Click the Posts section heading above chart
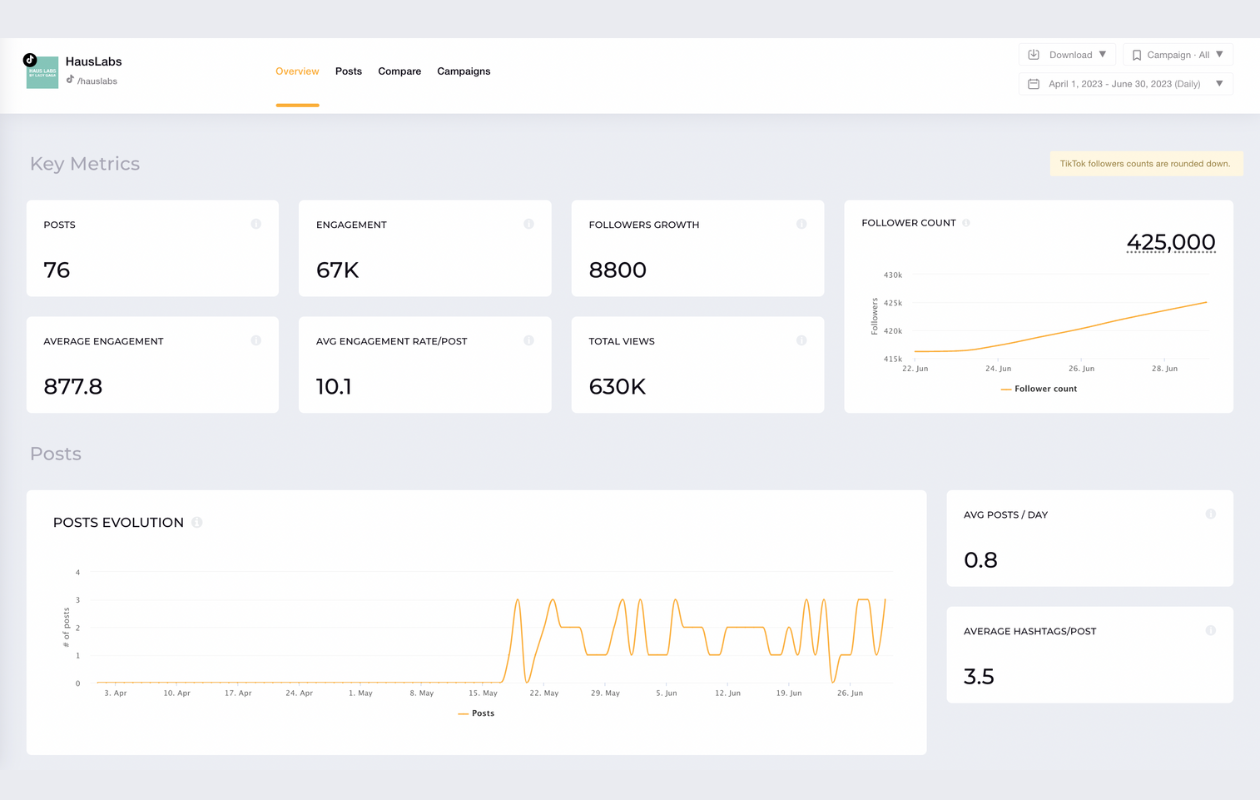This screenshot has width=1260, height=800. [x=56, y=454]
